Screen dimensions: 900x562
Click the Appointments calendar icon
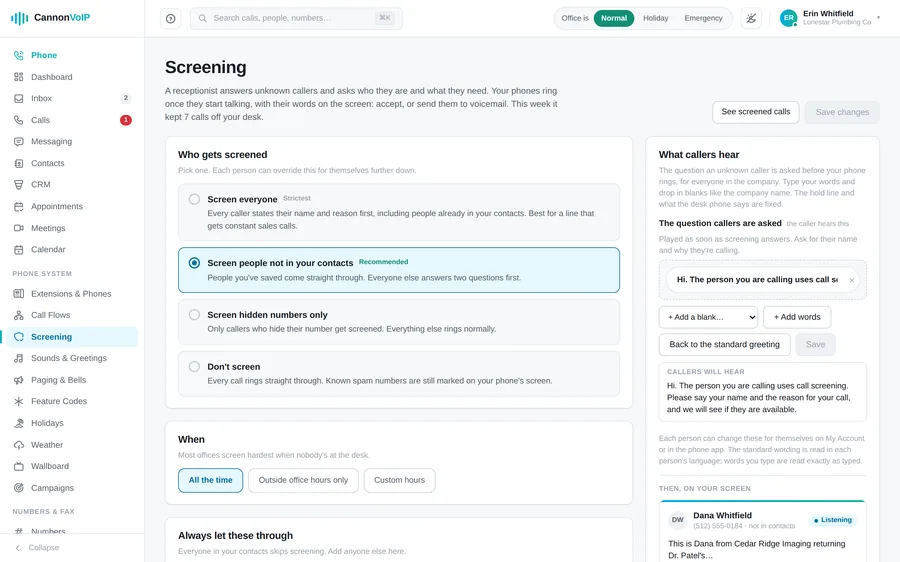[19, 207]
